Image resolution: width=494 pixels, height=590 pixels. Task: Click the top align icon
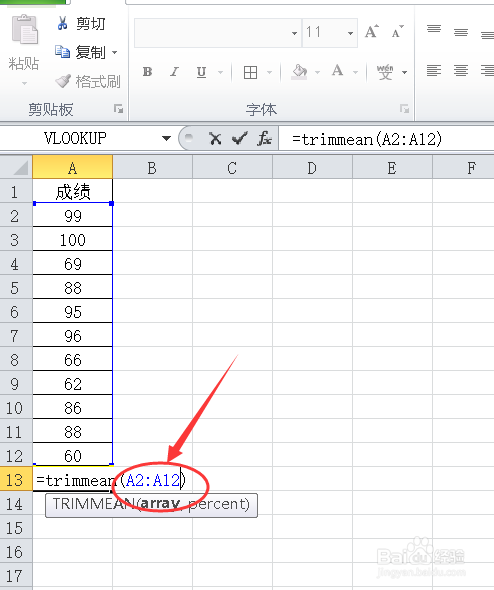pyautogui.click(x=434, y=29)
